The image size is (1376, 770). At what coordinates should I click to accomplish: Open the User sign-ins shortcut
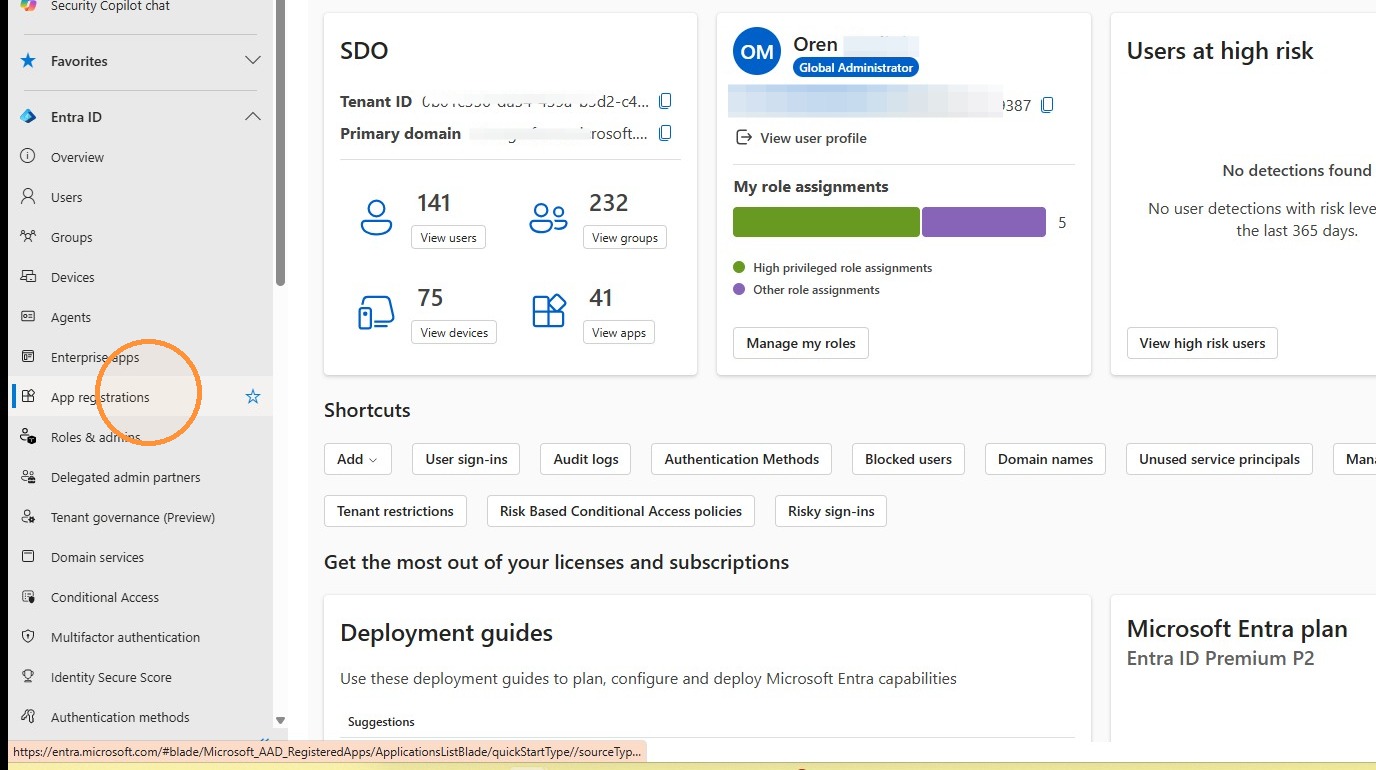466,459
